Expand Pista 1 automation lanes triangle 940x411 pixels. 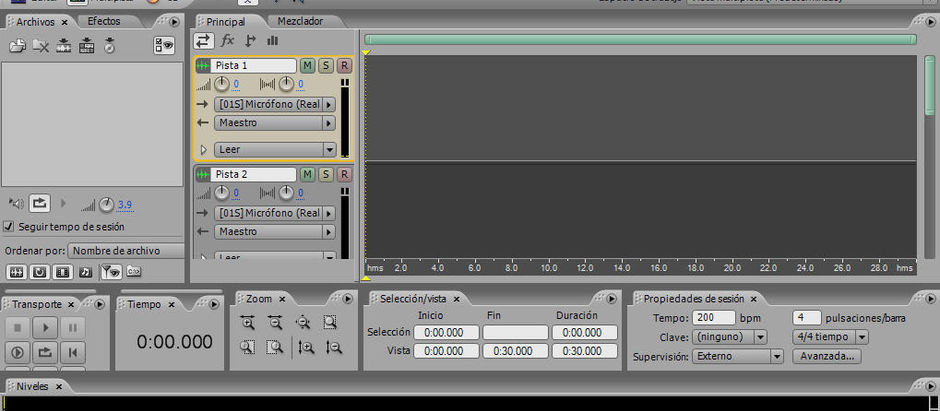[203, 149]
